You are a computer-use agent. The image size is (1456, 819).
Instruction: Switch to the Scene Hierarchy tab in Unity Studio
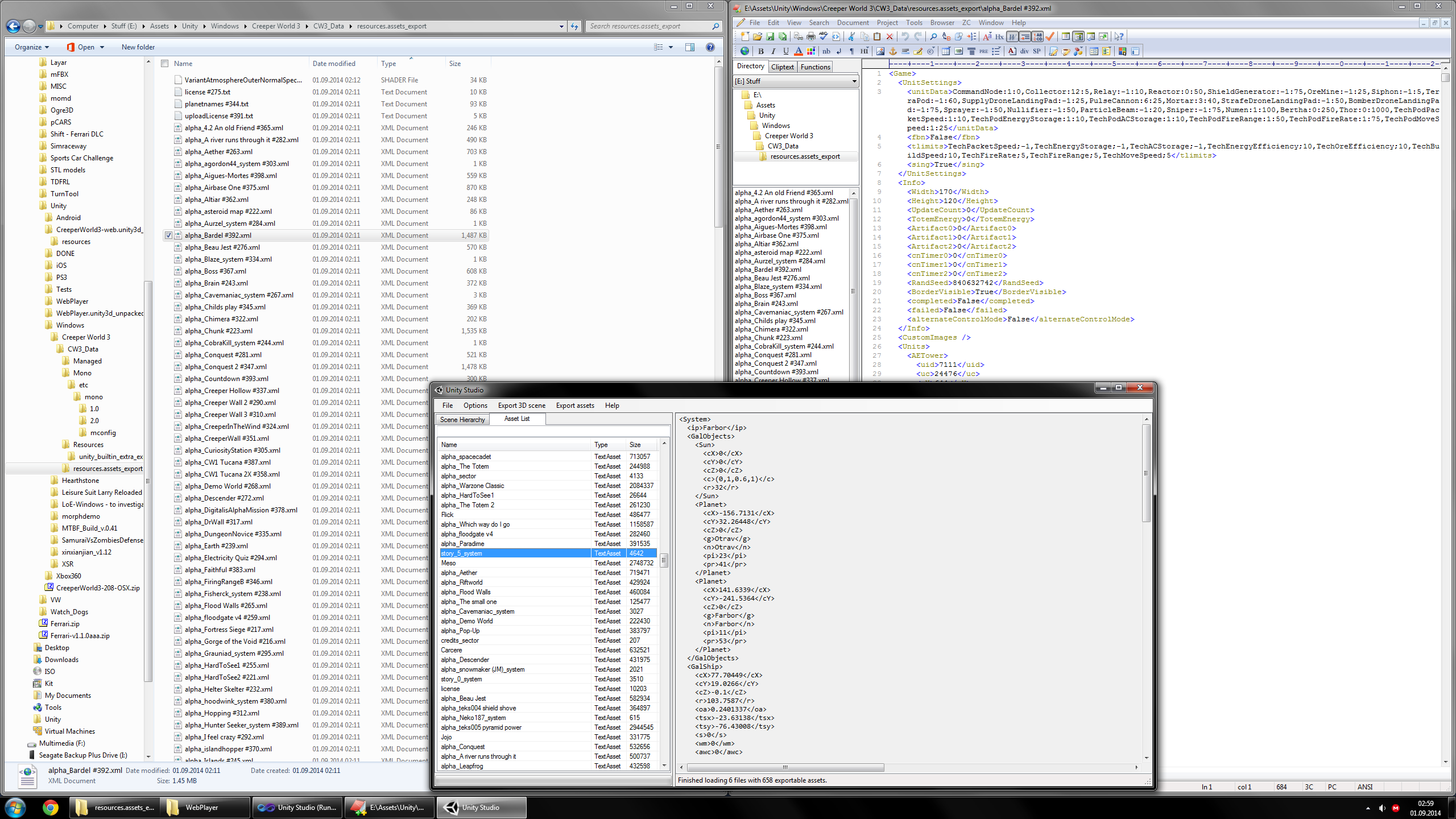pos(462,419)
